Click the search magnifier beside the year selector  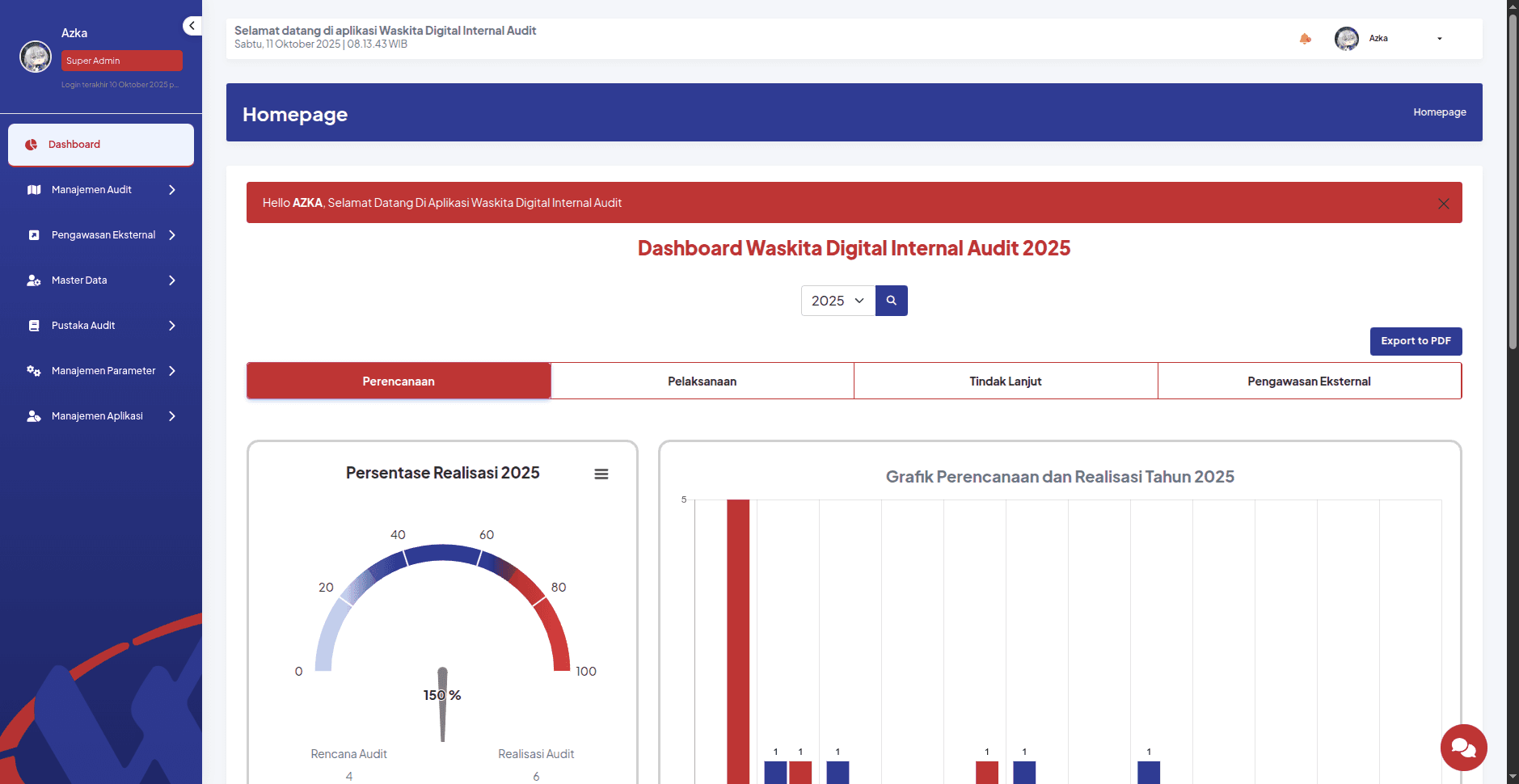click(891, 300)
